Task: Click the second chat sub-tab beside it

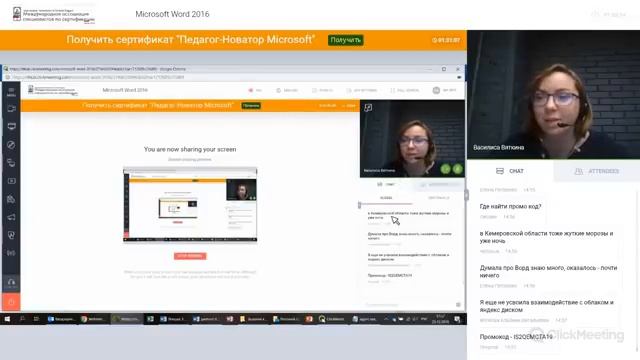Action: coord(439,198)
